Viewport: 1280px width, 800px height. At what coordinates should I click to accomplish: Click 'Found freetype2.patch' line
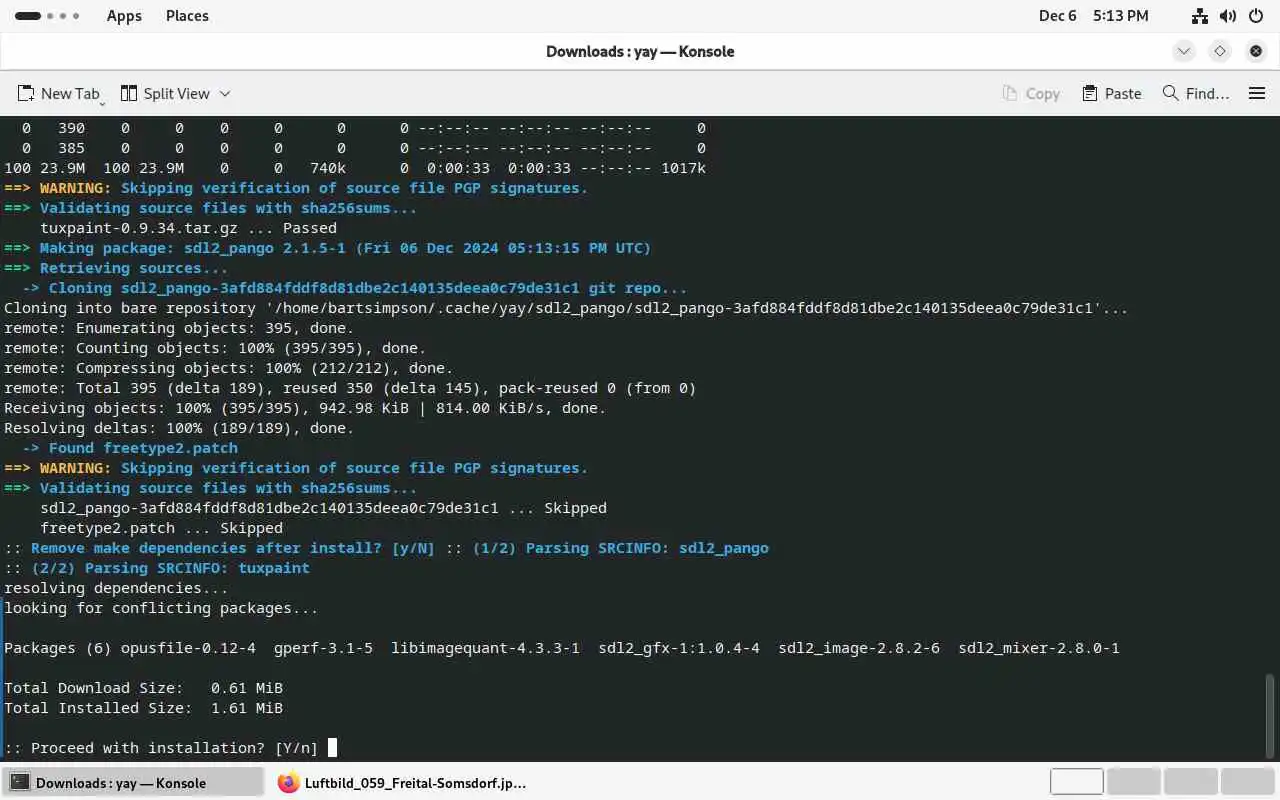[130, 448]
